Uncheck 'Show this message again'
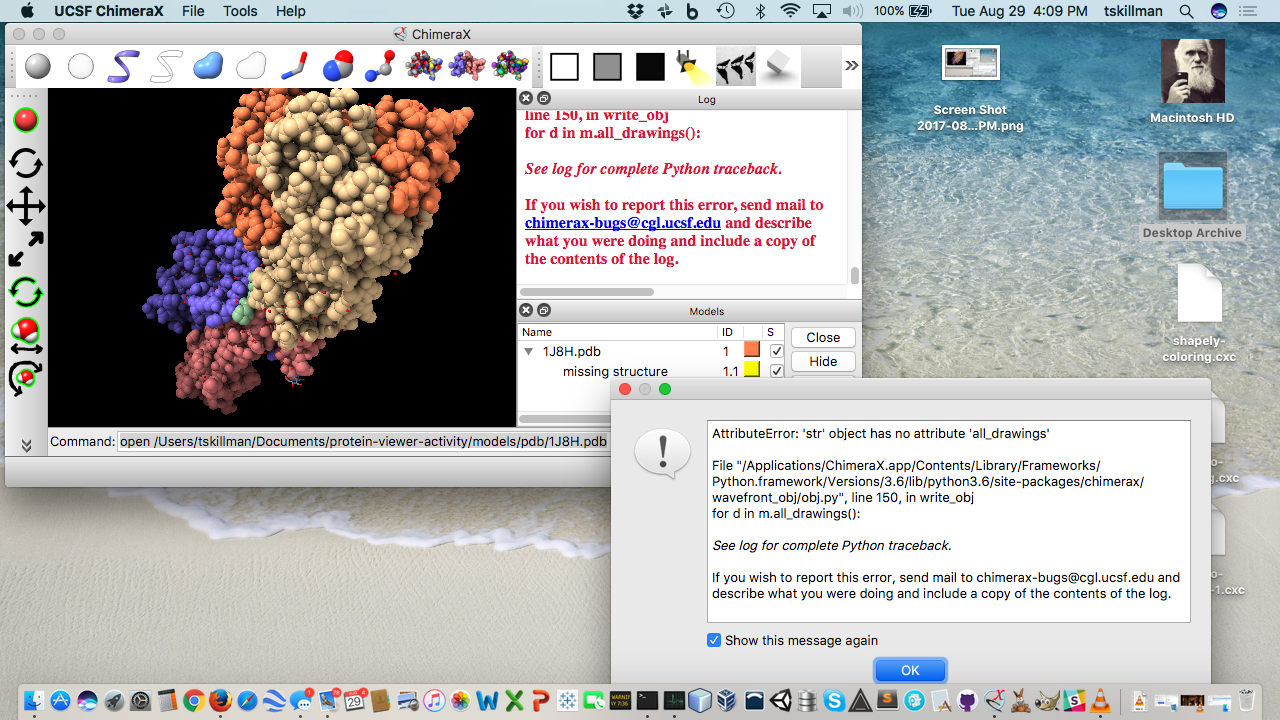This screenshot has width=1280, height=720. [x=714, y=640]
